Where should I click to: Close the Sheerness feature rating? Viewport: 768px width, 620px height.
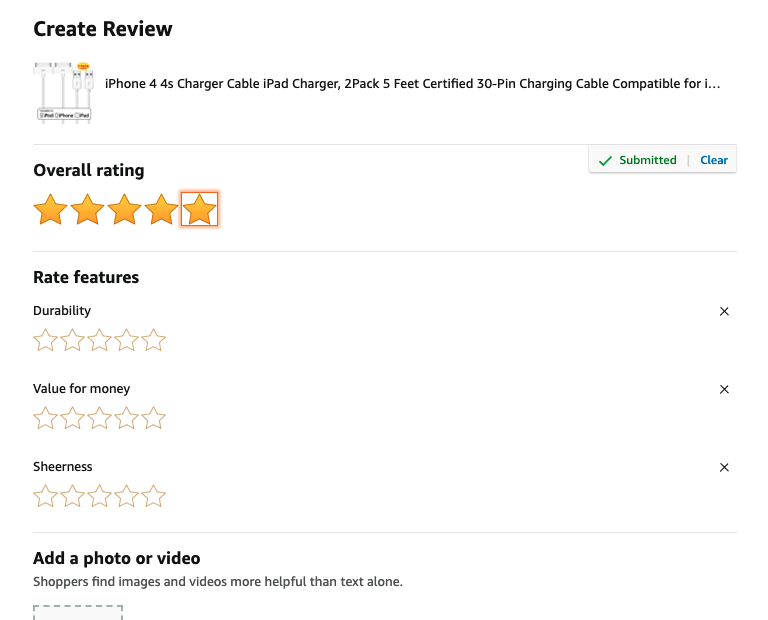pyautogui.click(x=725, y=468)
